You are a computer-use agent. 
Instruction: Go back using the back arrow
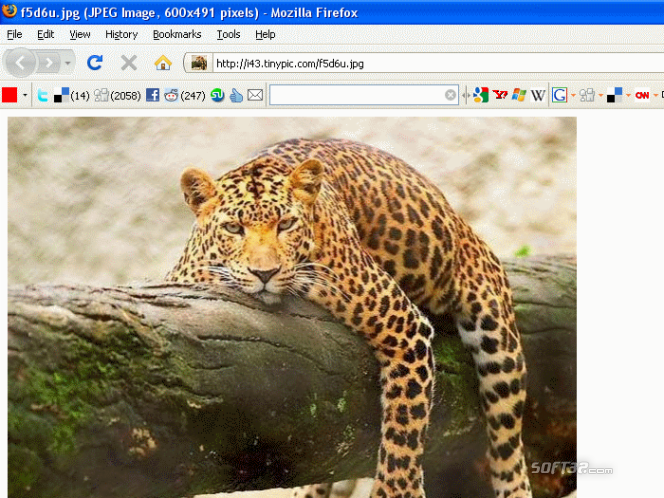(20, 63)
